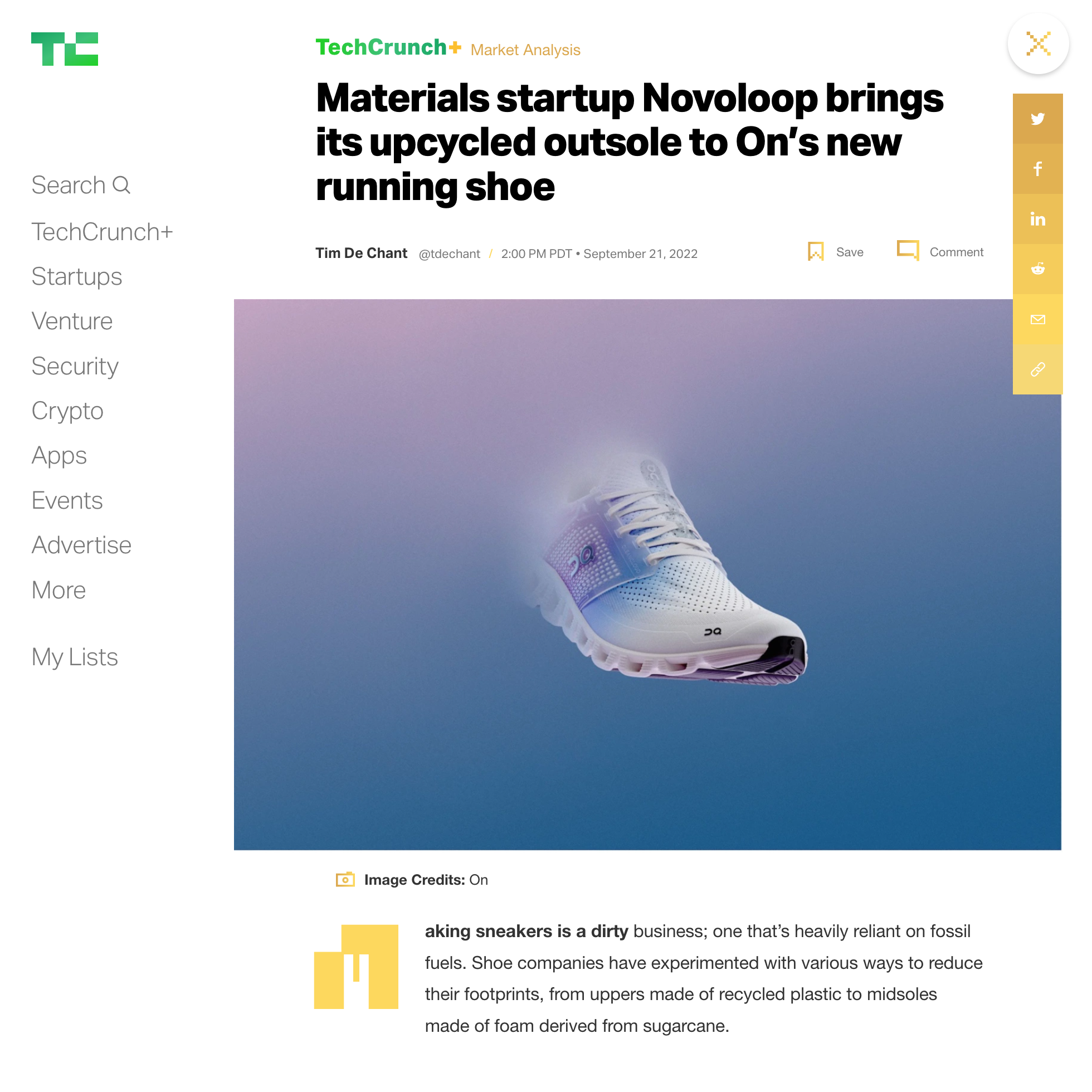Open My Lists
Image resolution: width=1092 pixels, height=1092 pixels.
point(75,657)
